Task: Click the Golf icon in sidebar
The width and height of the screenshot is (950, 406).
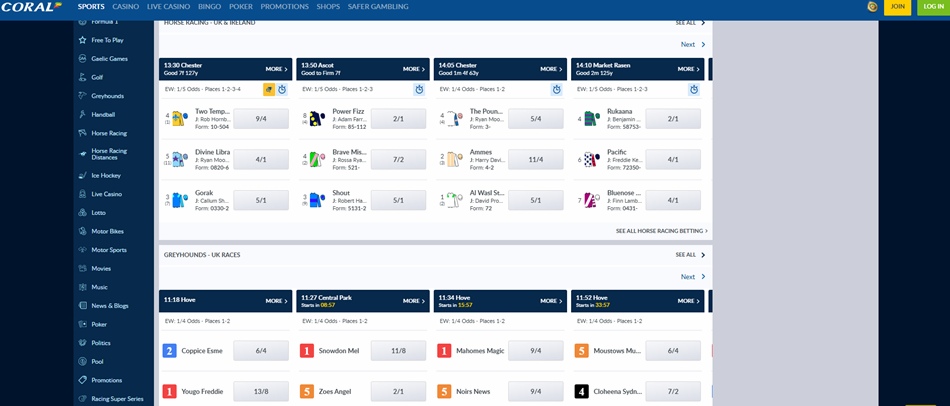Action: [x=82, y=77]
